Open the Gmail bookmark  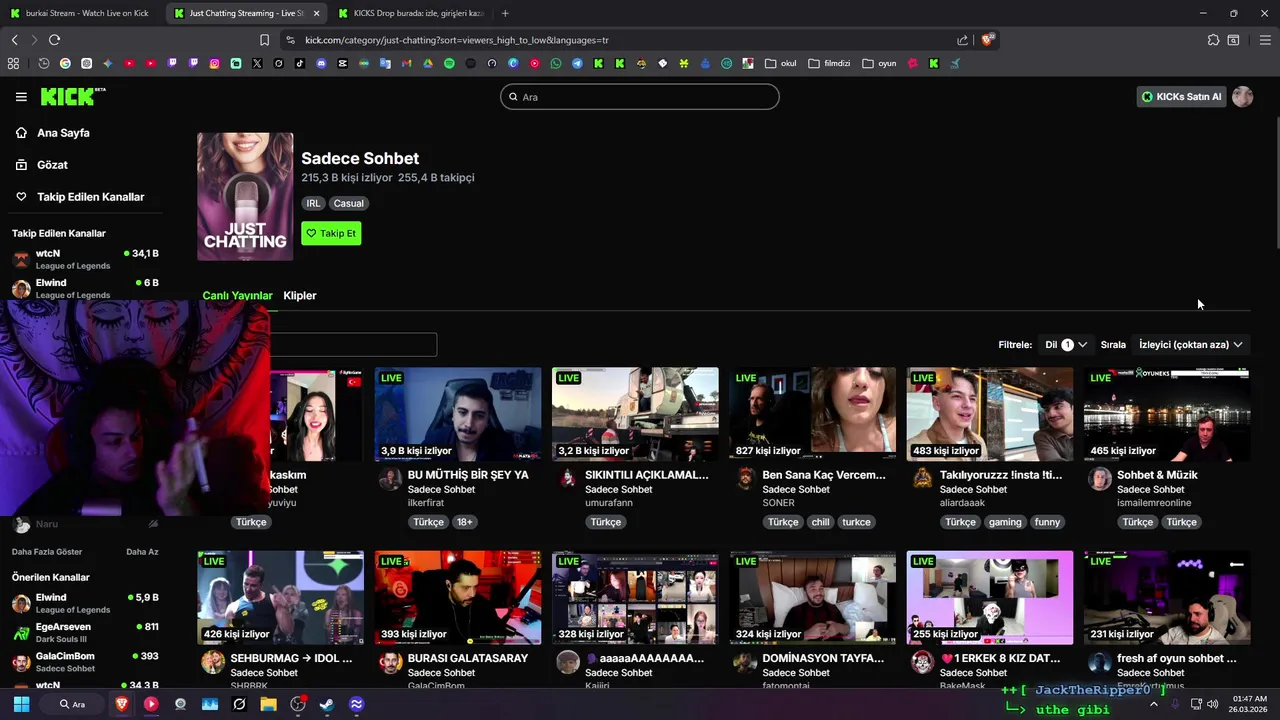[406, 63]
